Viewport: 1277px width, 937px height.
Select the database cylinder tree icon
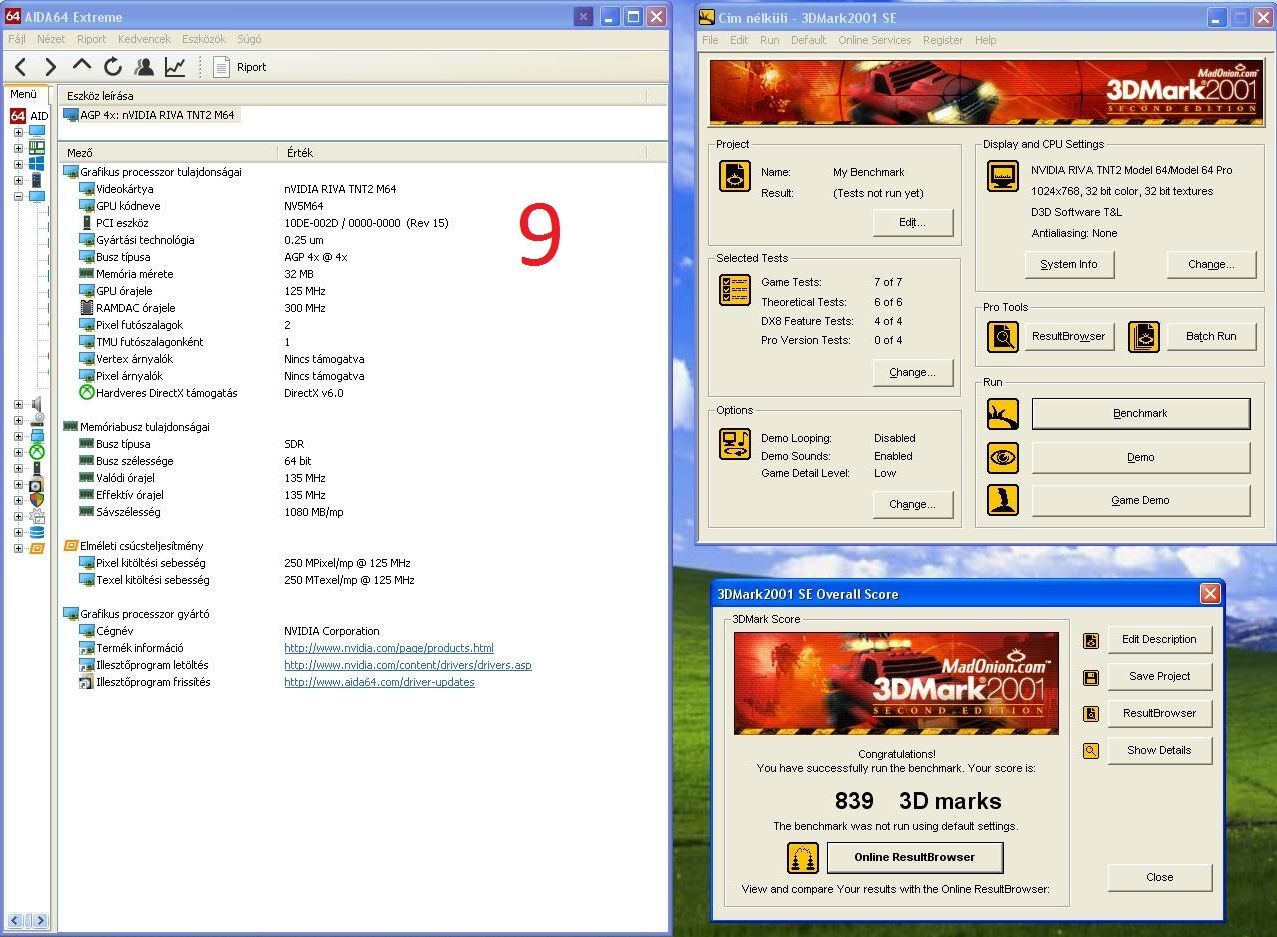pyautogui.click(x=37, y=532)
